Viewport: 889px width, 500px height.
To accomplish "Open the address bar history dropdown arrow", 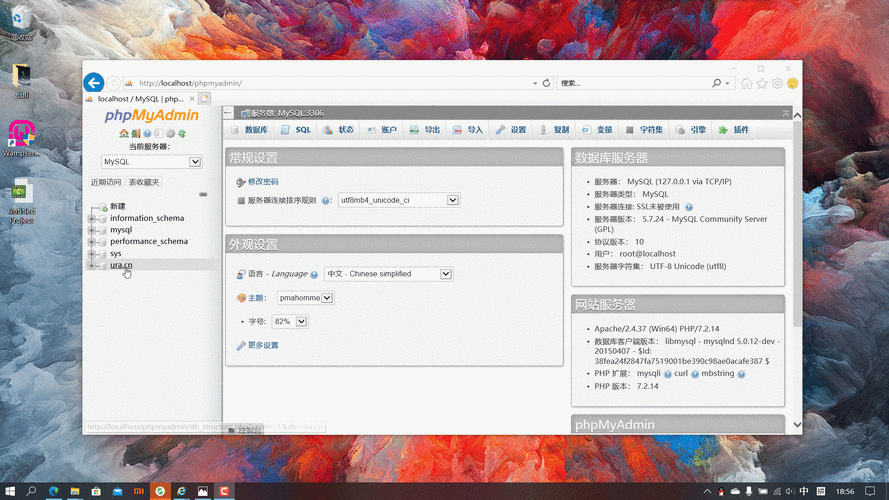I will (x=535, y=83).
